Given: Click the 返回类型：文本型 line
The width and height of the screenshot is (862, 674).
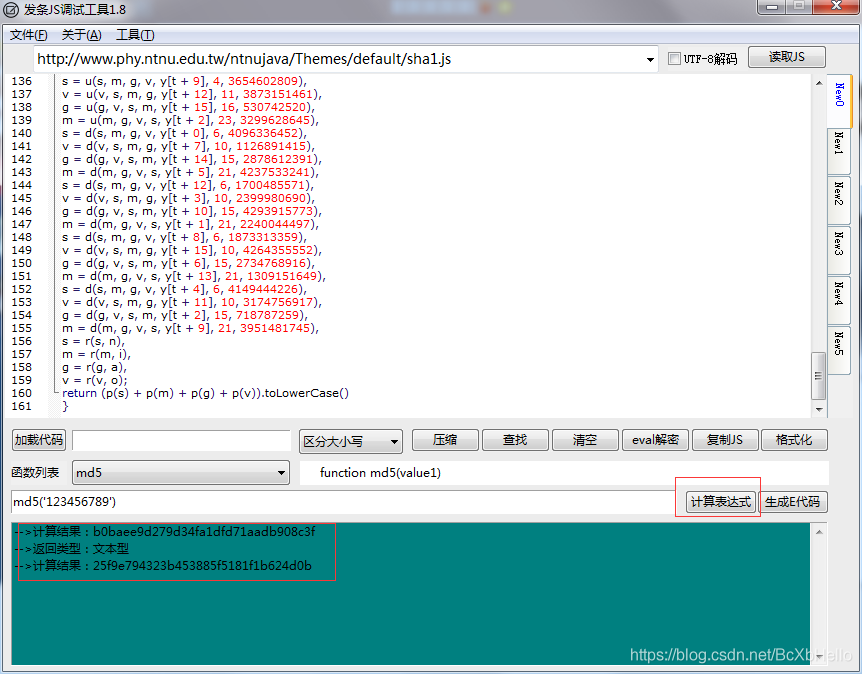Looking at the screenshot, I should (73, 549).
